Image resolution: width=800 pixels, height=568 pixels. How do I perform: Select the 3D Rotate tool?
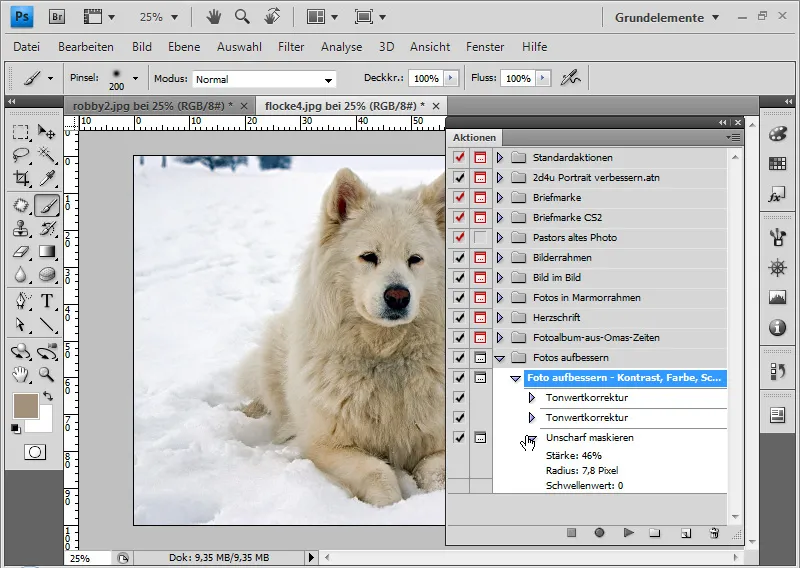tap(20, 352)
